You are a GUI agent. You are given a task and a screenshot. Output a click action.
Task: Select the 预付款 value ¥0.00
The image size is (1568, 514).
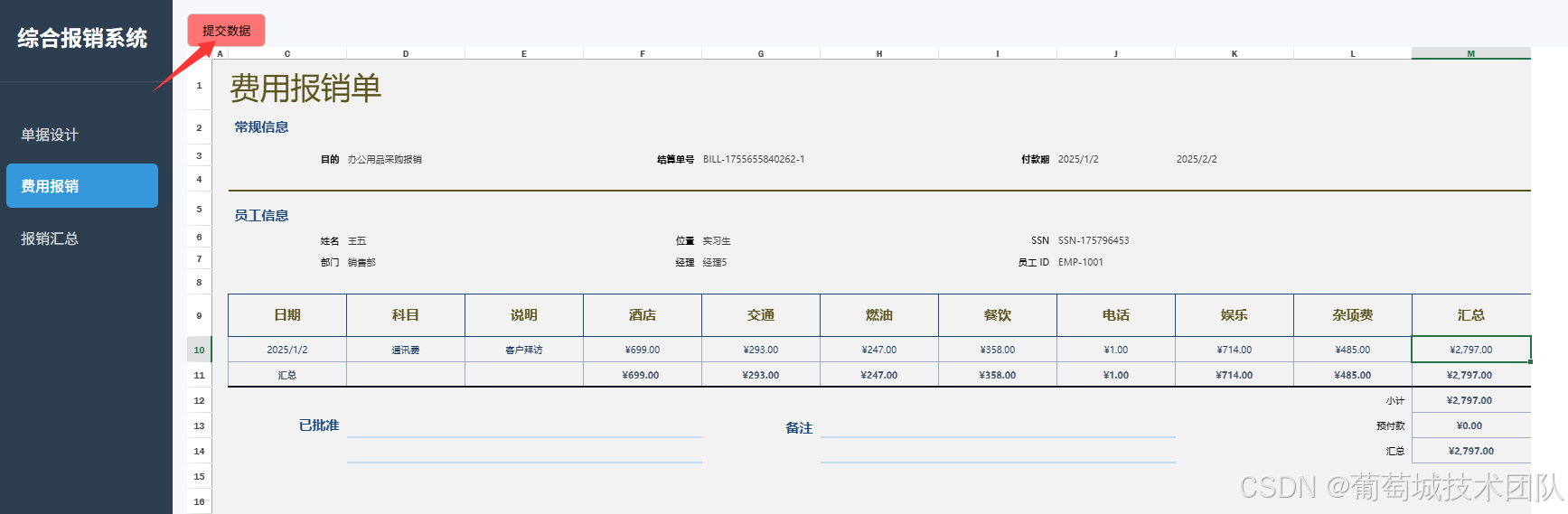click(1471, 425)
